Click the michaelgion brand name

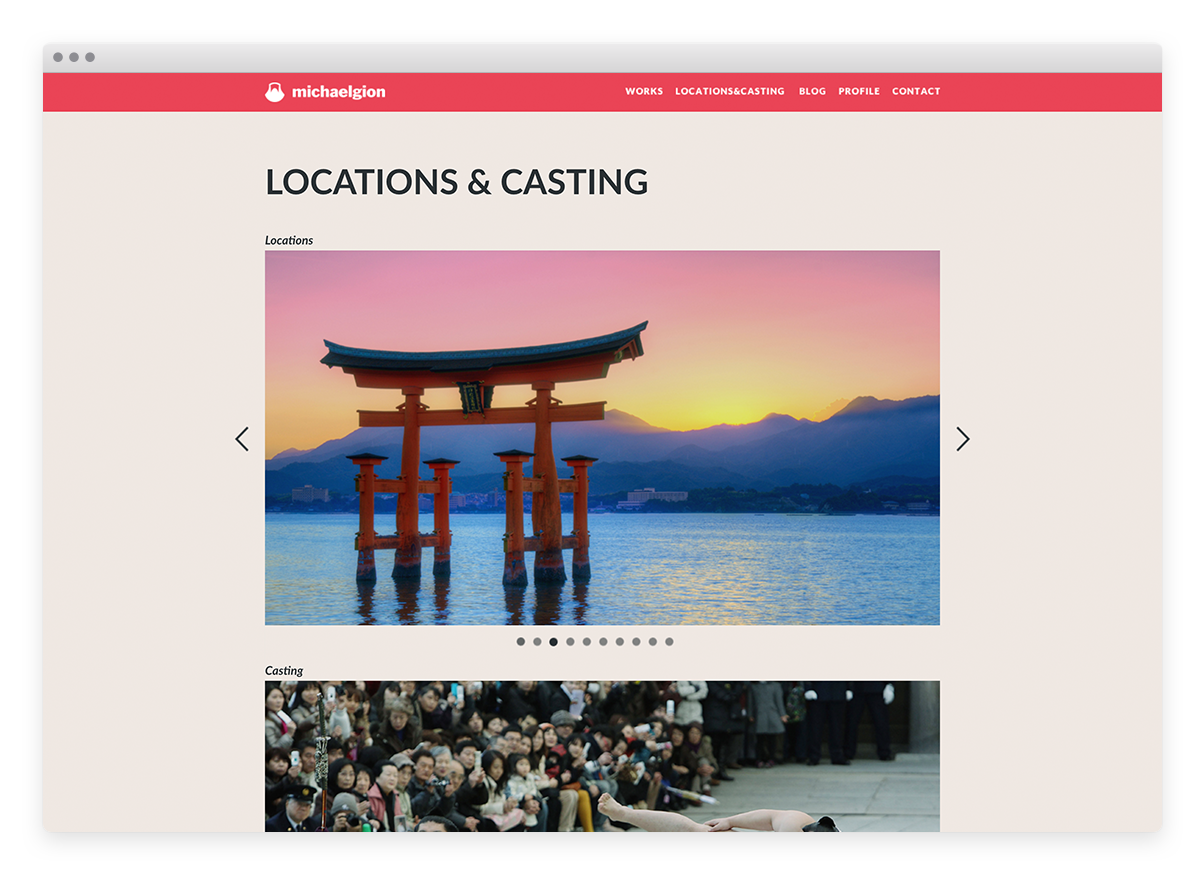tap(338, 92)
